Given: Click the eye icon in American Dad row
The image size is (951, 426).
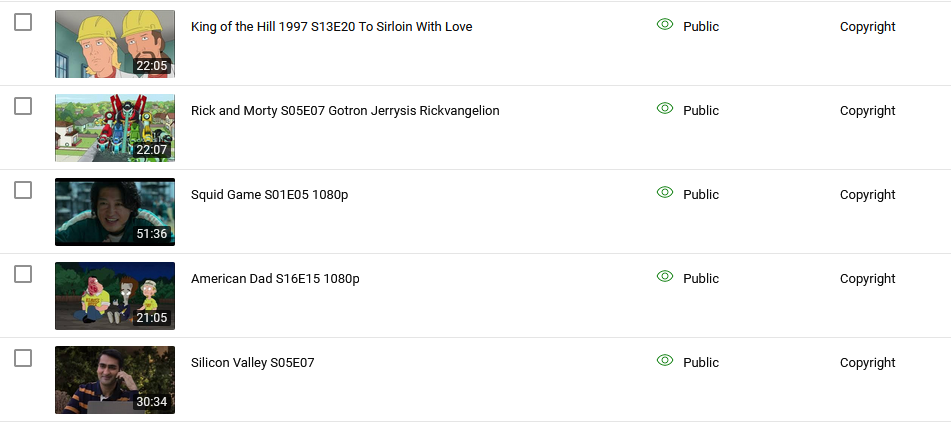Looking at the screenshot, I should pyautogui.click(x=665, y=277).
